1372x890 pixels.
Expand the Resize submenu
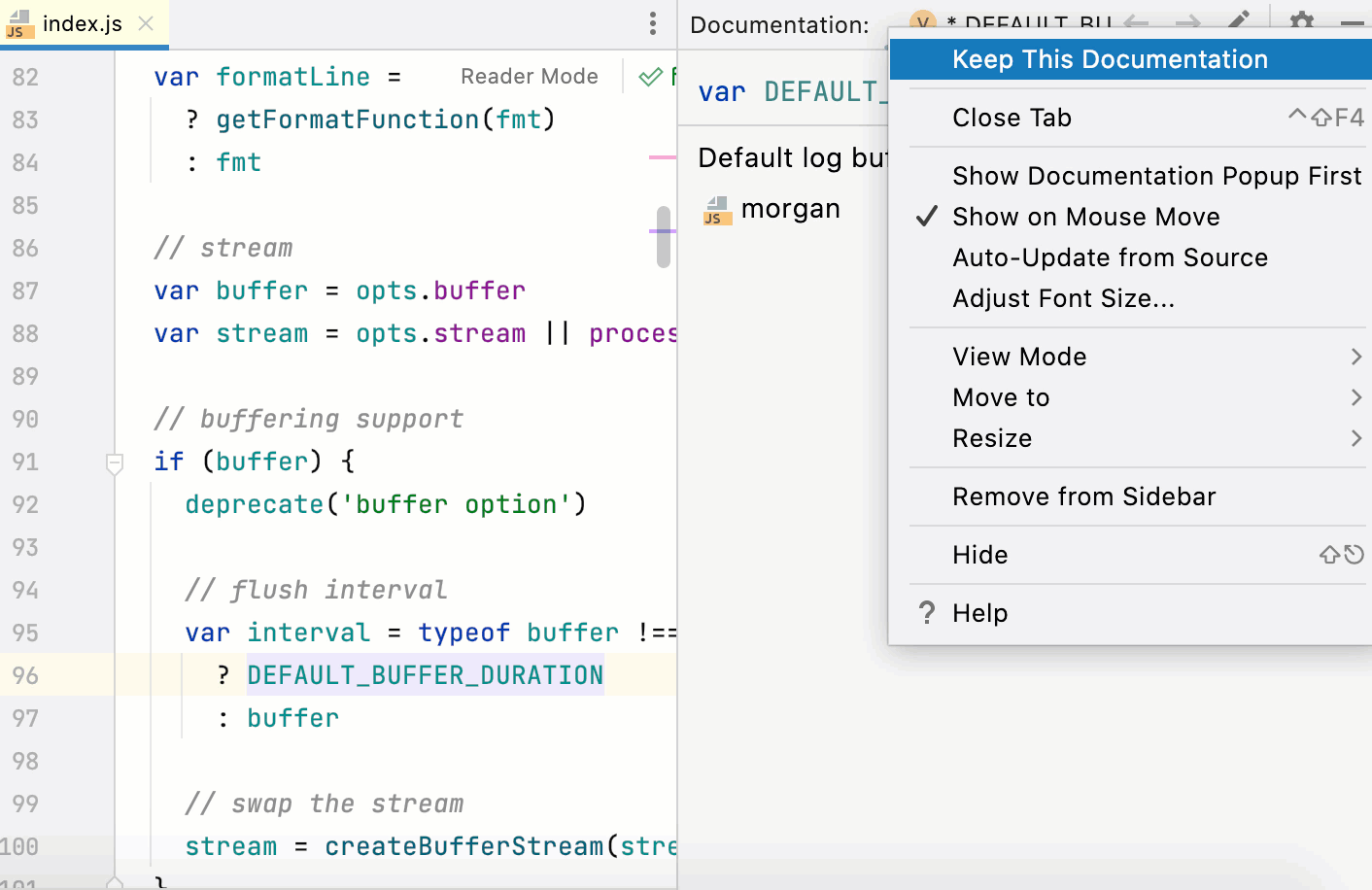[992, 438]
